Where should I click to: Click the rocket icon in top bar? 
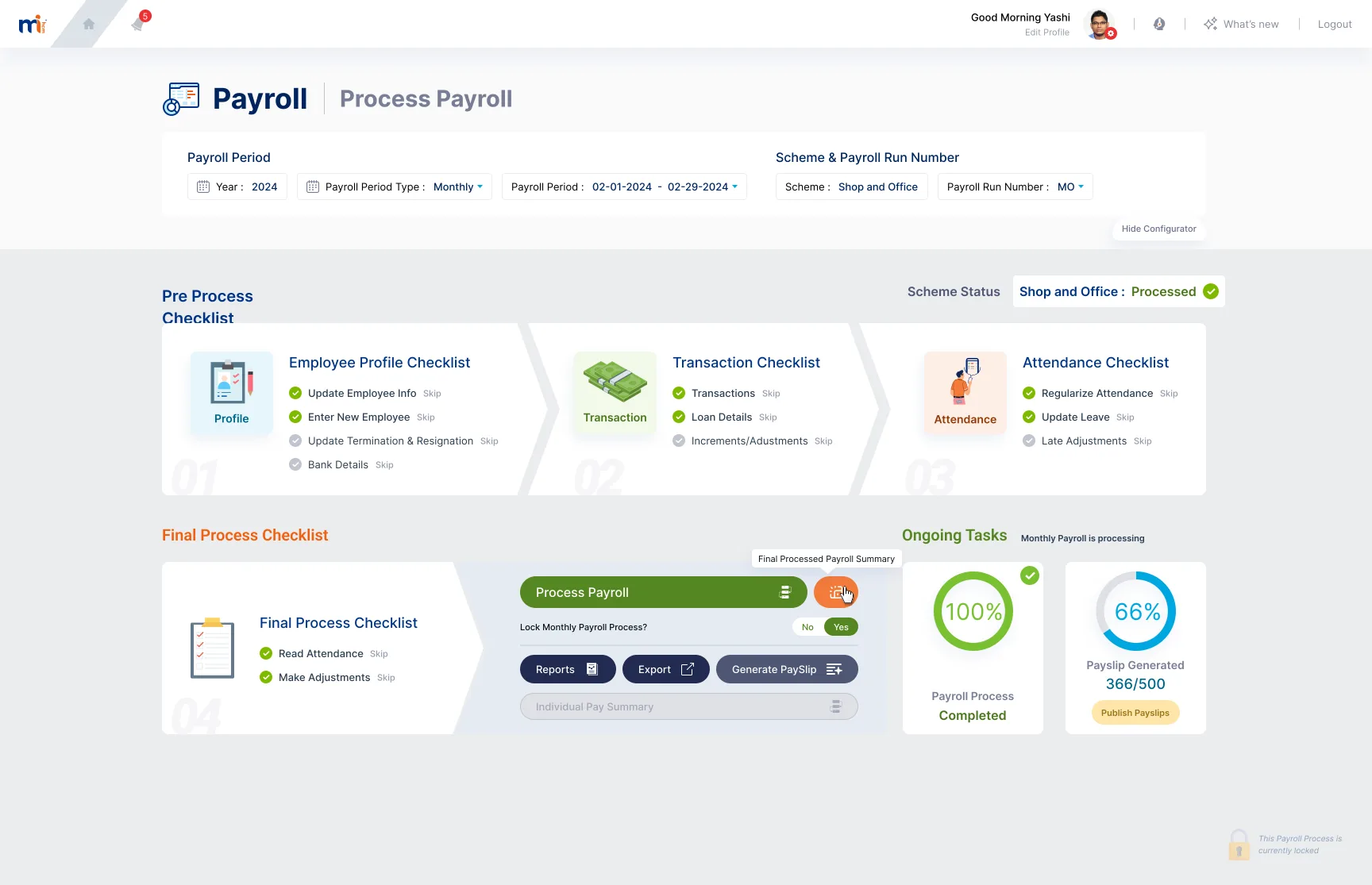pyautogui.click(x=1159, y=24)
